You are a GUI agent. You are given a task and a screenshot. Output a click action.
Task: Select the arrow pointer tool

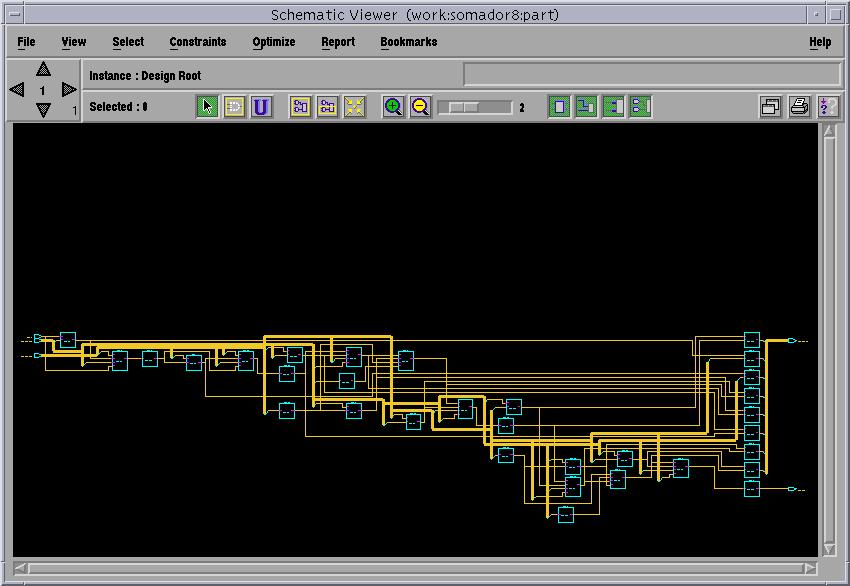click(x=207, y=106)
